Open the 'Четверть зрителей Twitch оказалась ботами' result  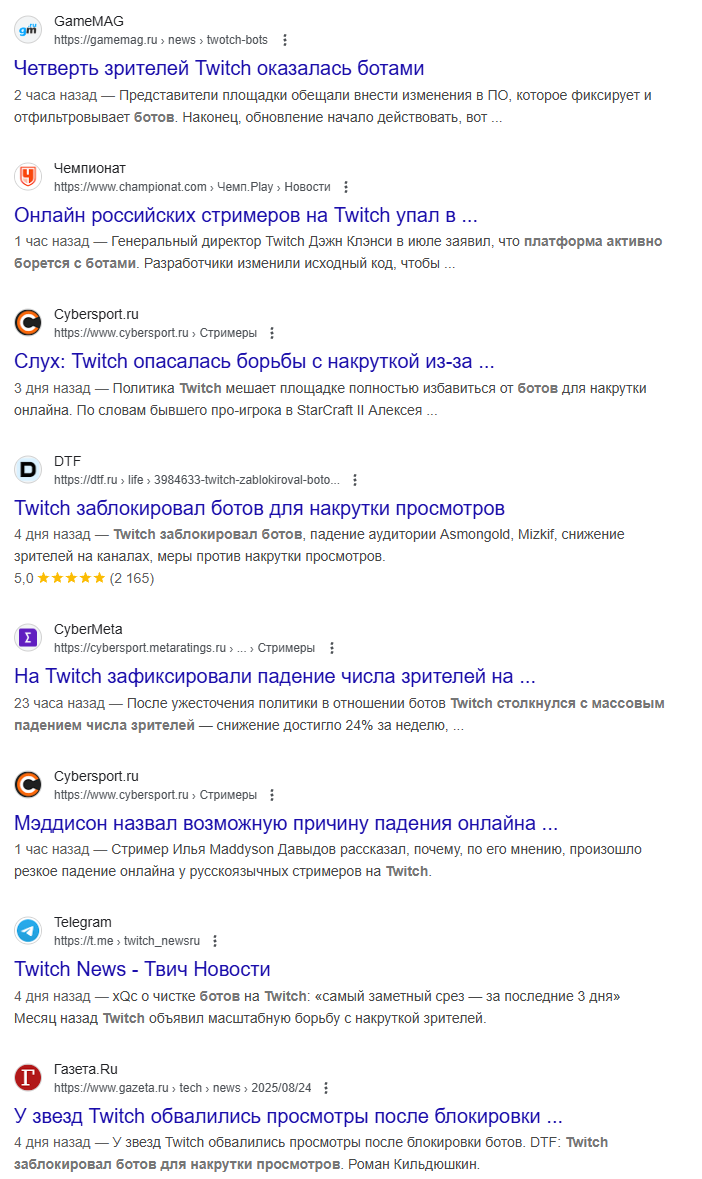(x=219, y=68)
